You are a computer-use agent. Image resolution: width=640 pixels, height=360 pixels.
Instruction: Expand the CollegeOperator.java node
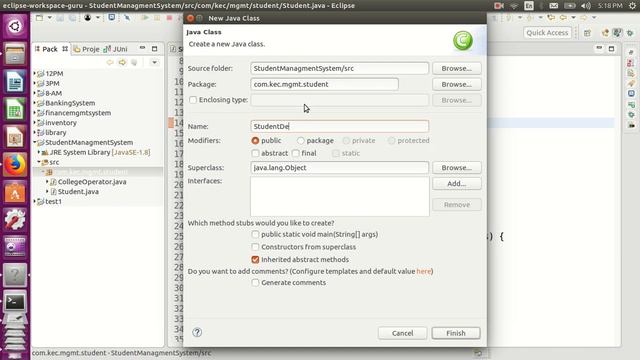tap(47, 182)
